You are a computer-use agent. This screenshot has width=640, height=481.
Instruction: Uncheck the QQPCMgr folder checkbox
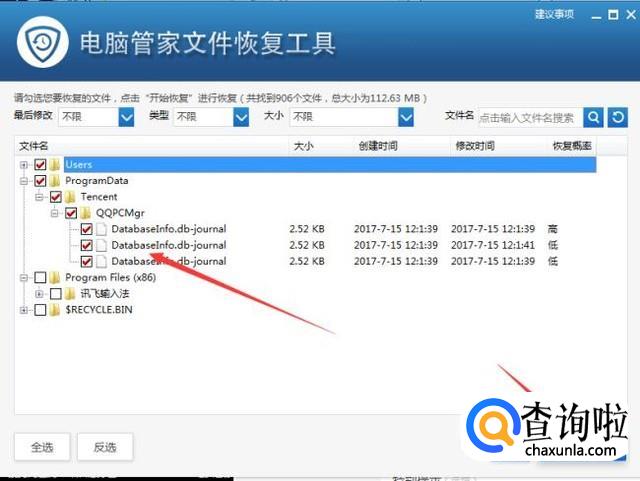point(71,213)
